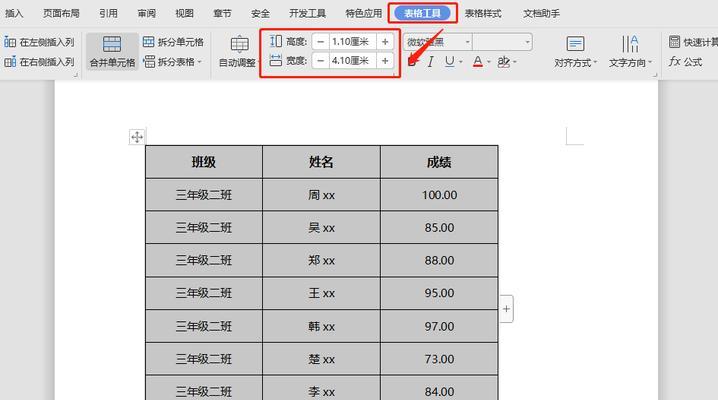The height and width of the screenshot is (400, 718).
Task: Click the text highlight icon
Action: [x=503, y=61]
